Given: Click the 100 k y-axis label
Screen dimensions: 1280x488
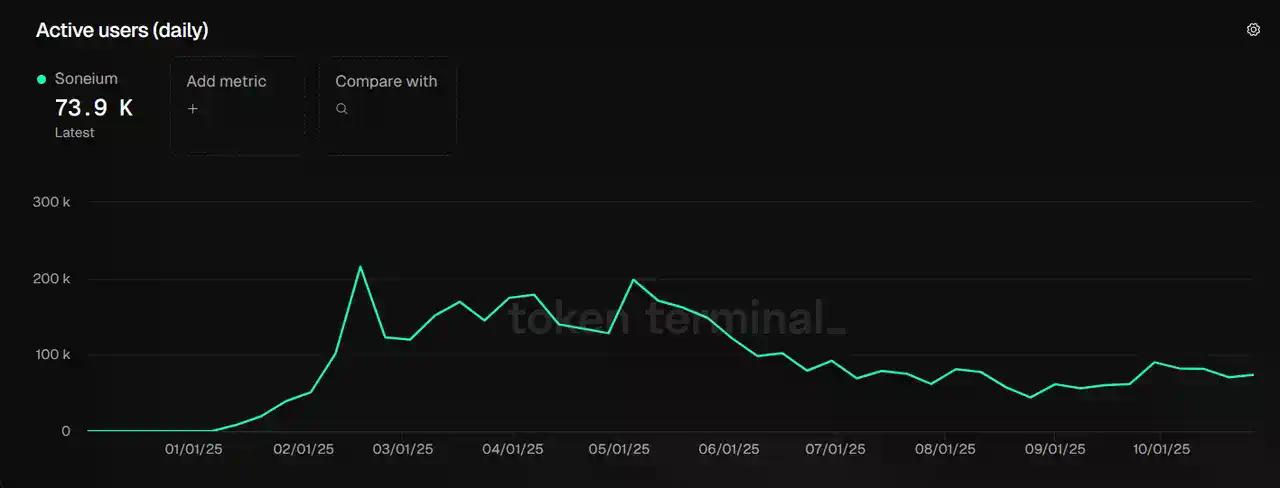Looking at the screenshot, I should tap(52, 355).
